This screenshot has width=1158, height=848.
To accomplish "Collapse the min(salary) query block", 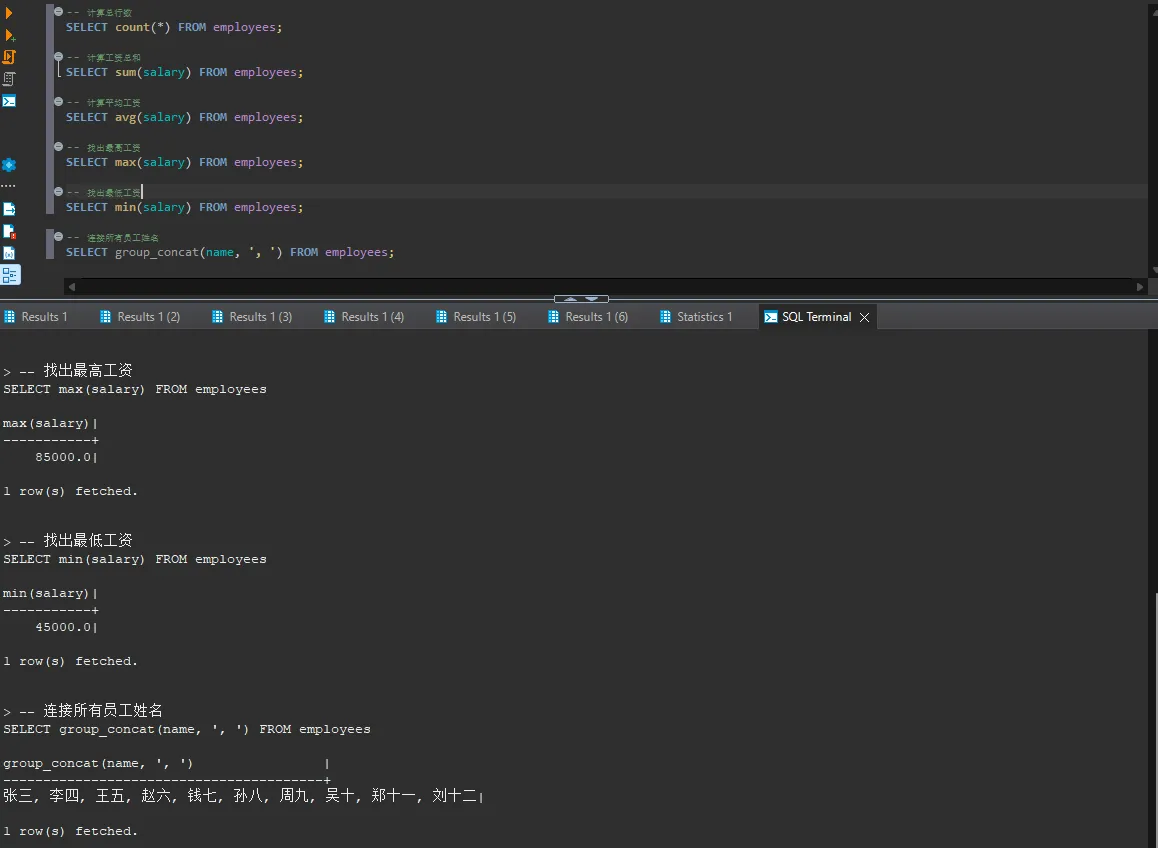I will (58, 191).
